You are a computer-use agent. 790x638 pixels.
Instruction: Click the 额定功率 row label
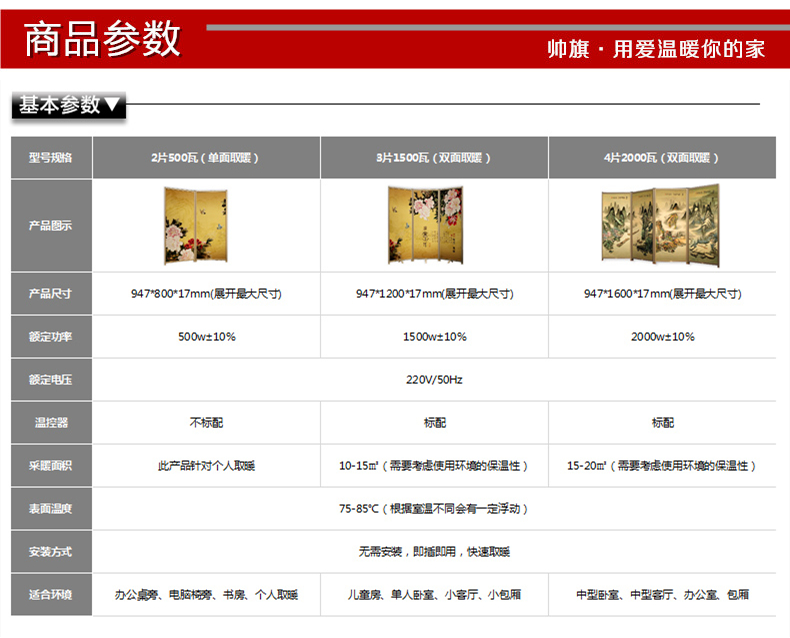point(51,337)
